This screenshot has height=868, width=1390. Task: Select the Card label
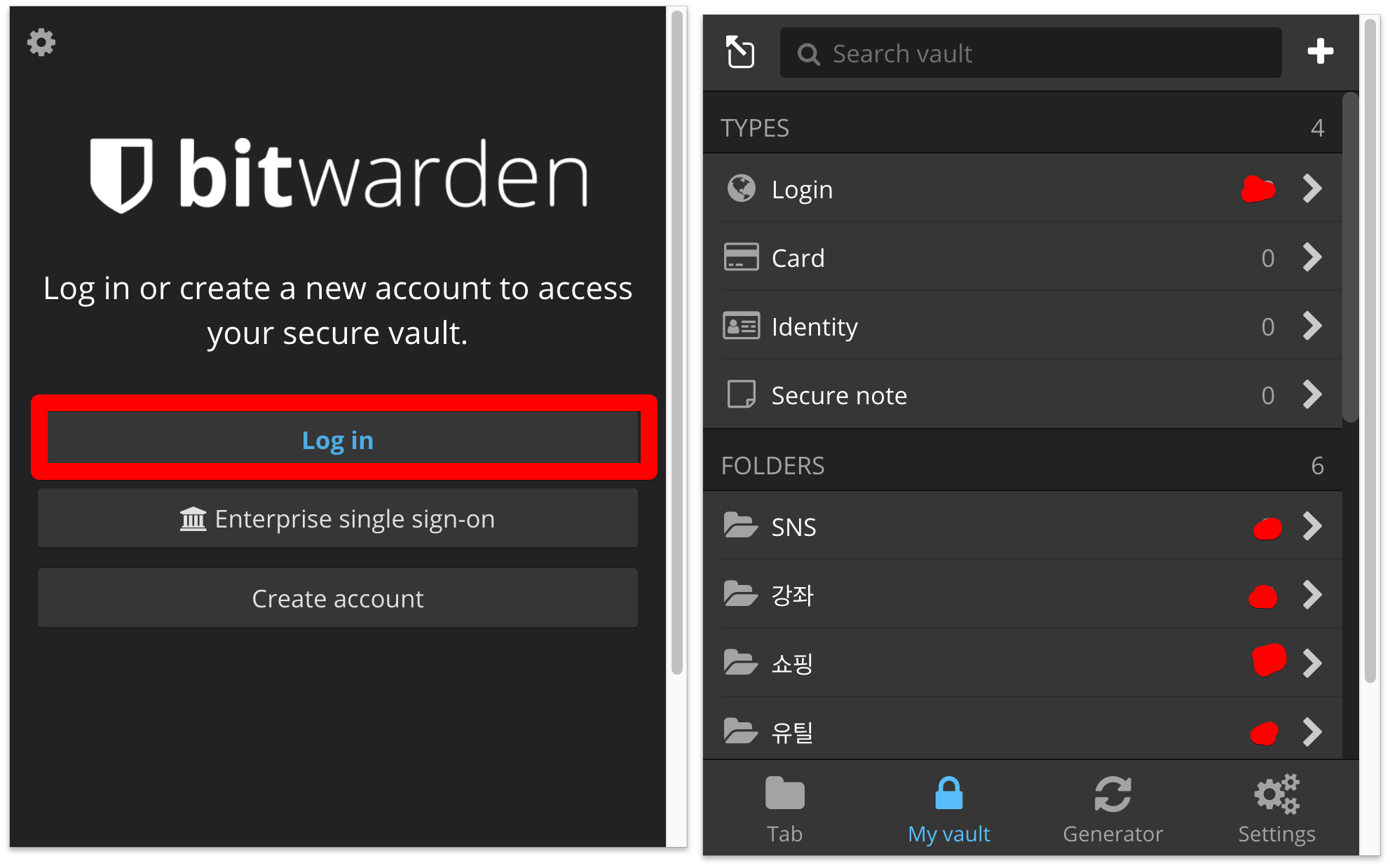(x=798, y=258)
